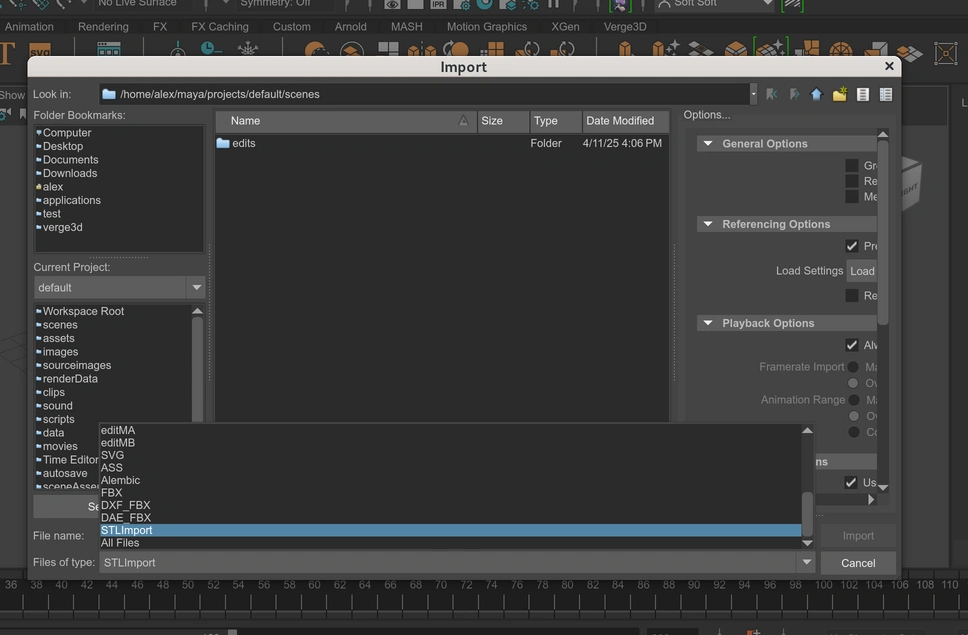Go back to previous folder in Import dialog
Screen dimensions: 968x635
click(772, 94)
